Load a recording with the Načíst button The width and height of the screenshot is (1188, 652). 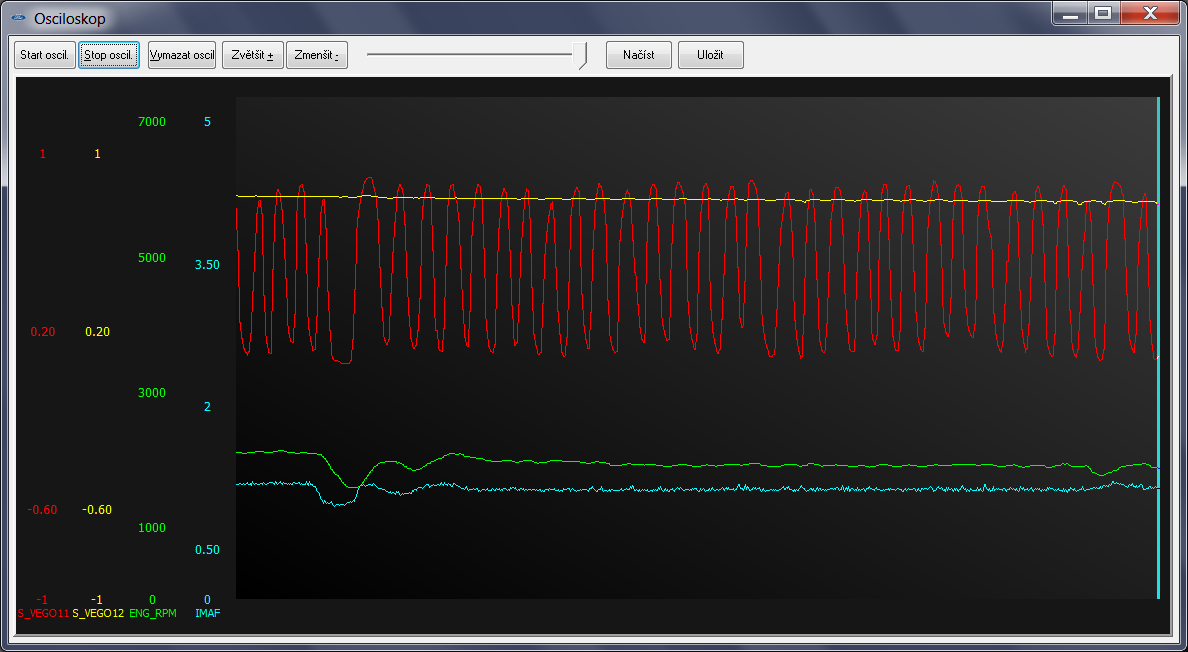tap(639, 55)
